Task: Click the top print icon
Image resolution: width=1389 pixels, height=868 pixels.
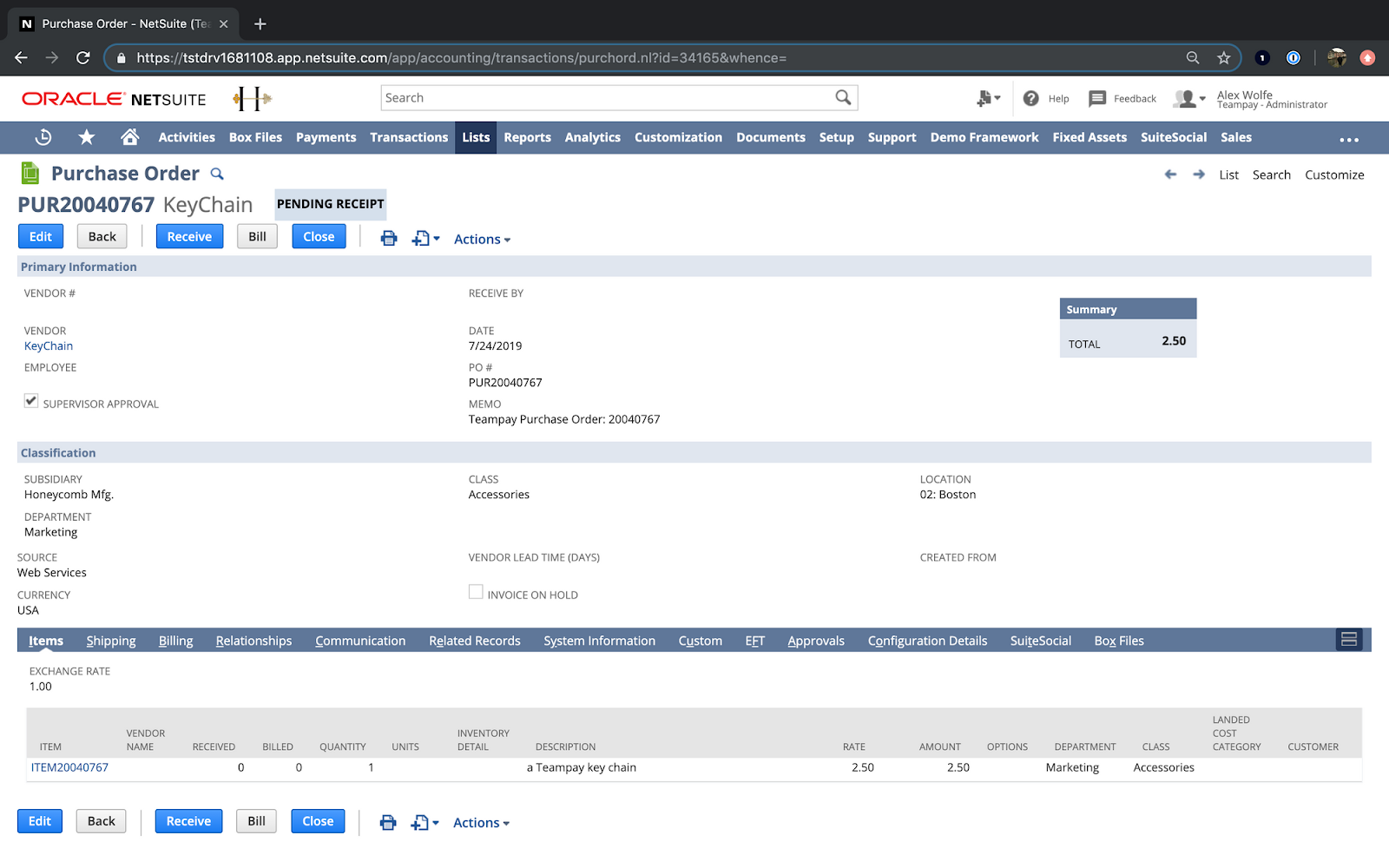Action: point(389,238)
